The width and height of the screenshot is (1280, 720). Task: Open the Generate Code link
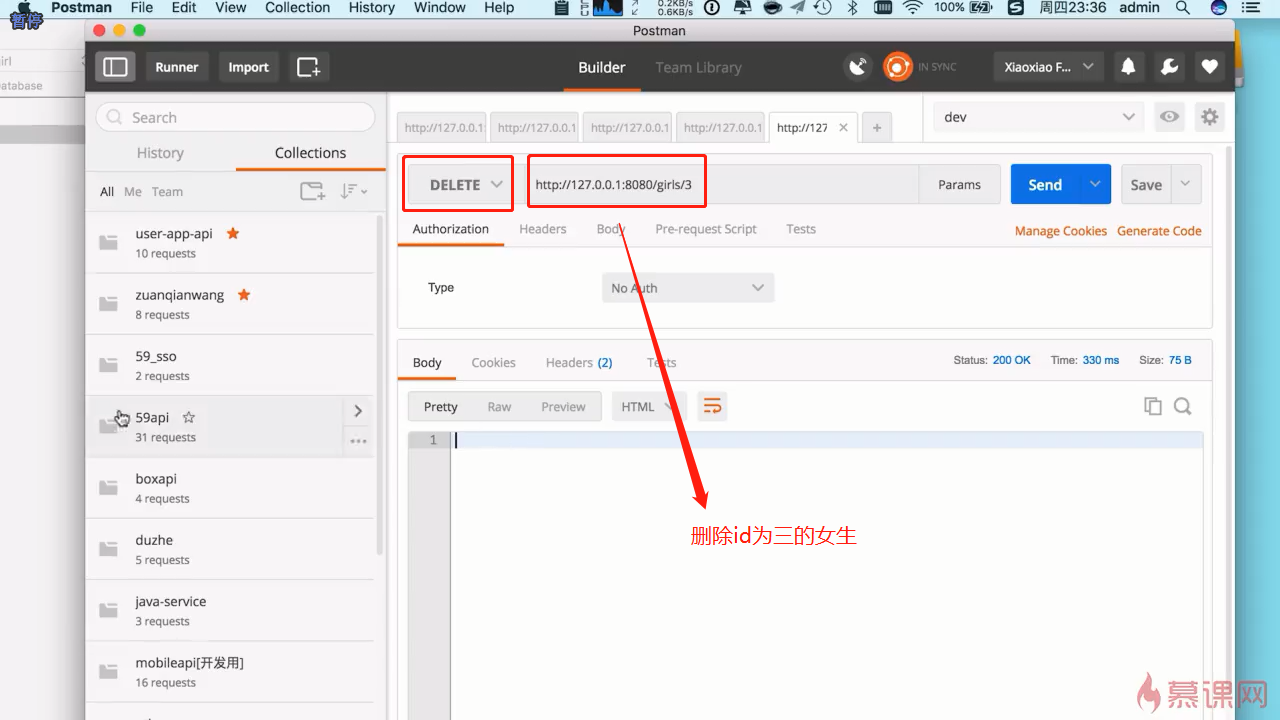1159,231
